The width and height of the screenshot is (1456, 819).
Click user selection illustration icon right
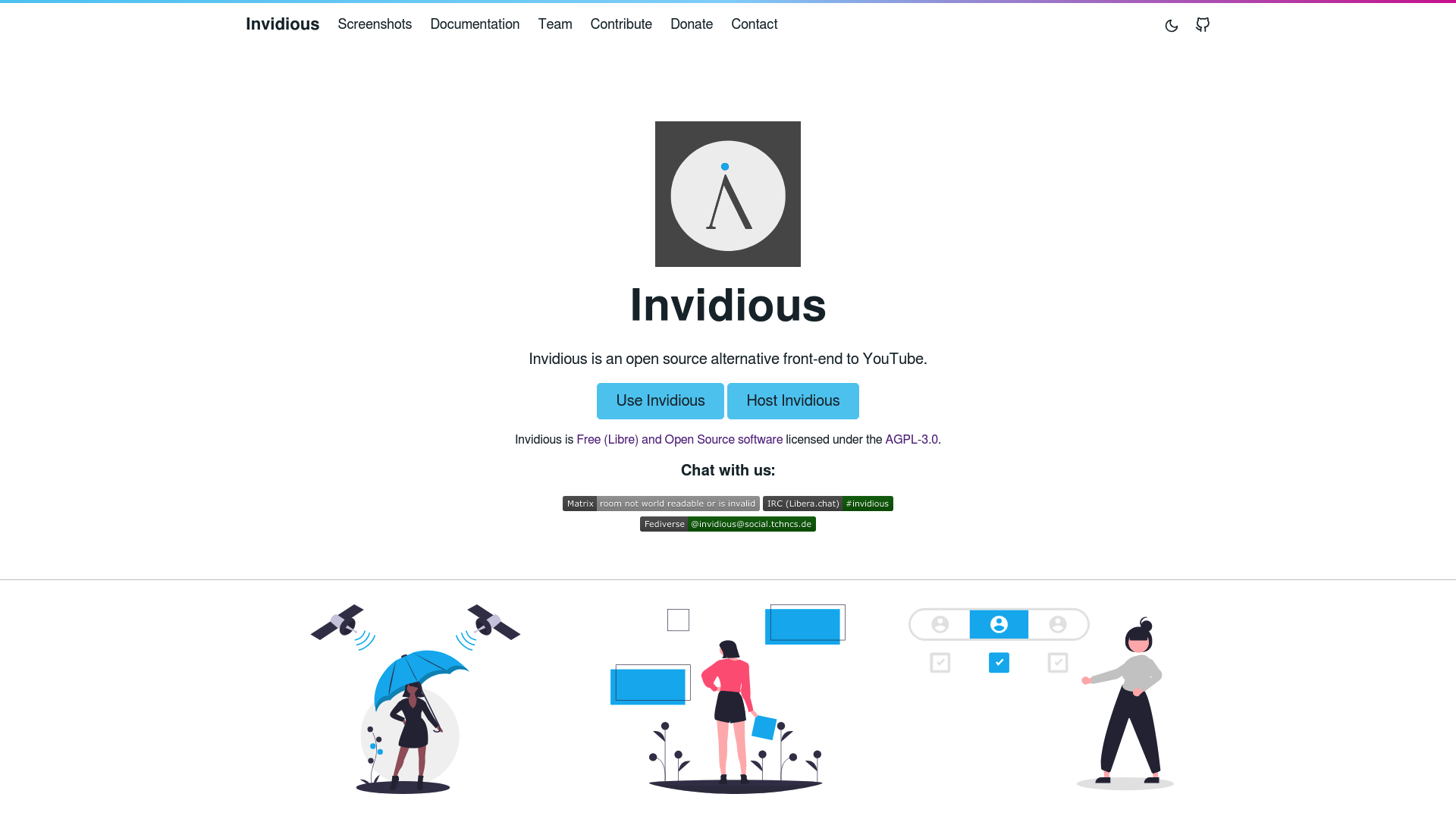(1057, 624)
